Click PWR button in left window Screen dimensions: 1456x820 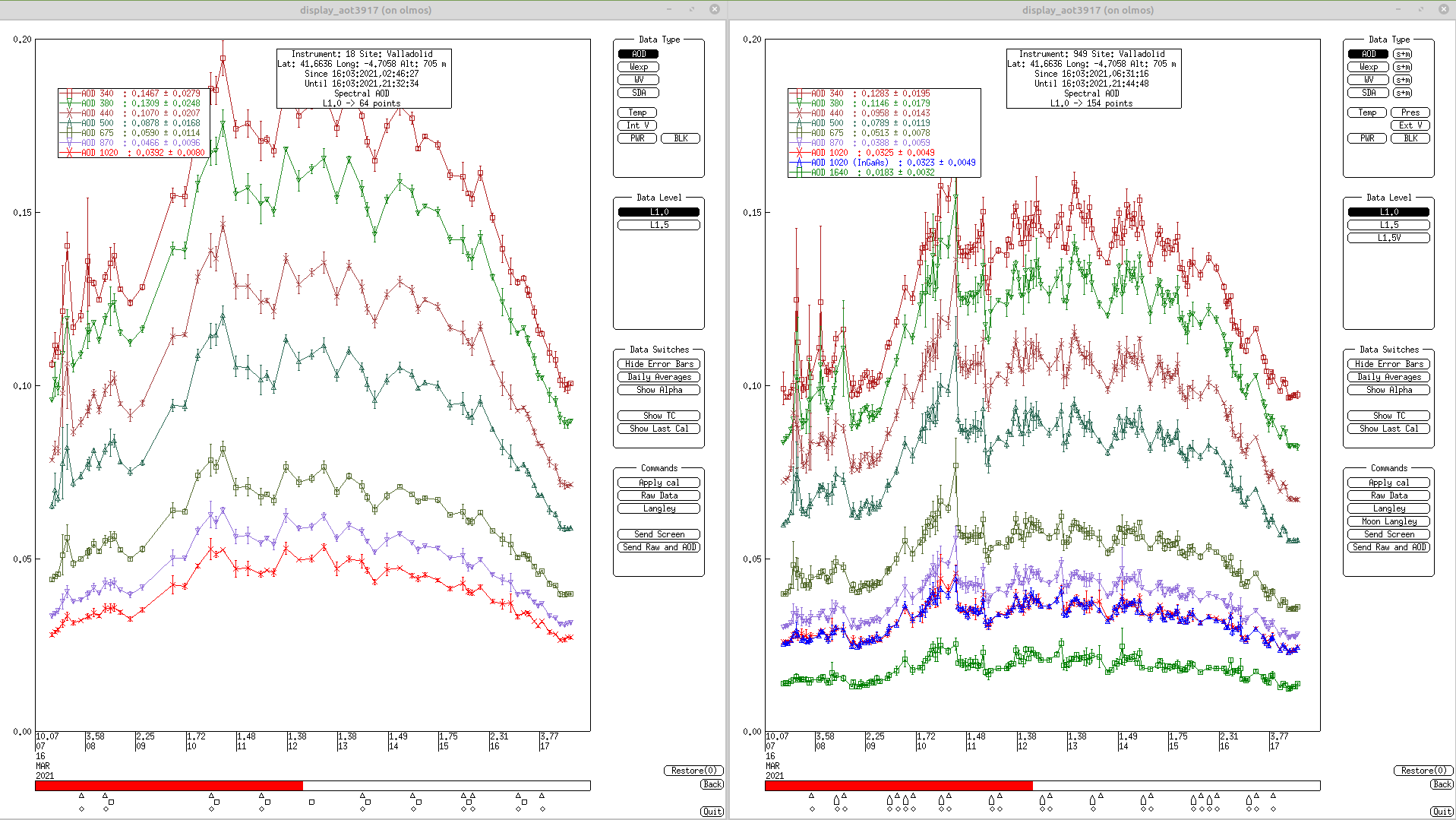637,138
